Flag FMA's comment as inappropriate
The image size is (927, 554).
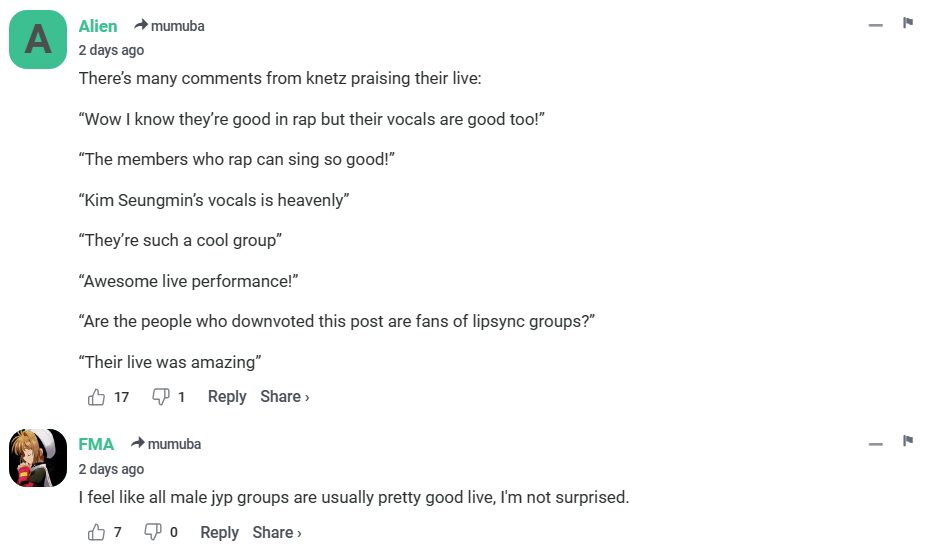pos(908,441)
